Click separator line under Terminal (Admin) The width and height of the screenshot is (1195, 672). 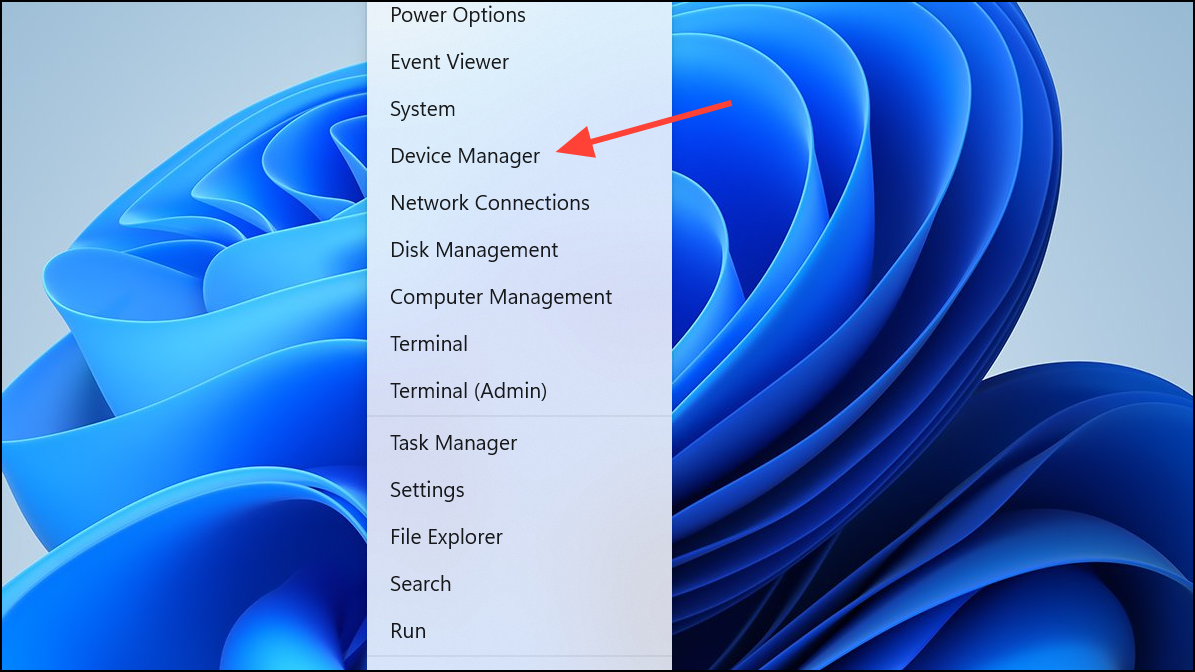coord(519,416)
